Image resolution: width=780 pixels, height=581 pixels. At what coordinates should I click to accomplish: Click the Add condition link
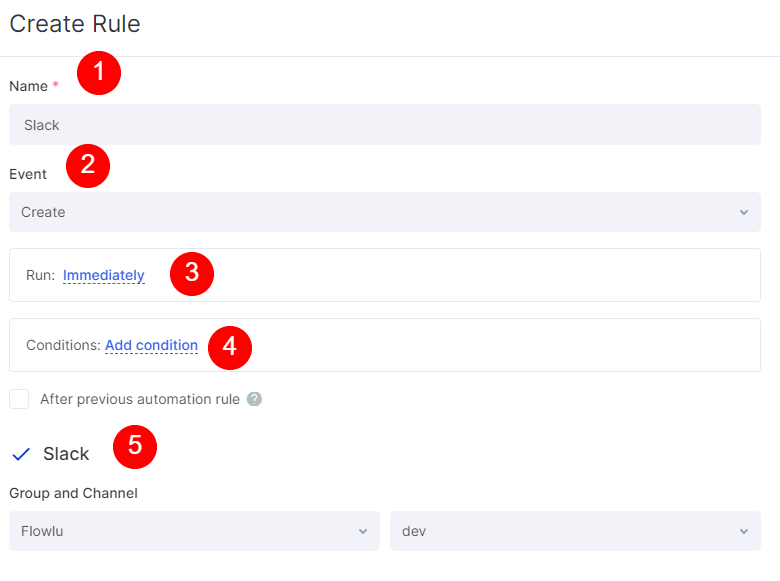tap(151, 345)
